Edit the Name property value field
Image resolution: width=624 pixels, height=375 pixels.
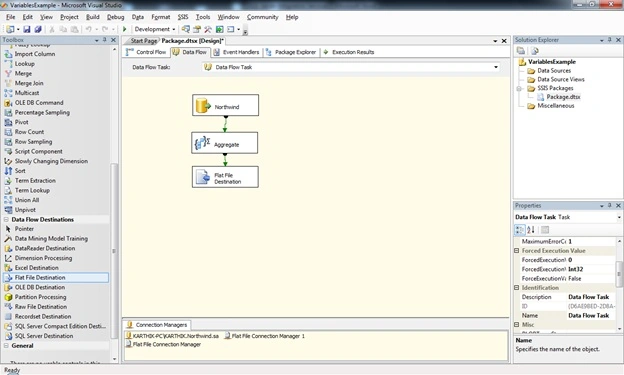click(x=591, y=315)
